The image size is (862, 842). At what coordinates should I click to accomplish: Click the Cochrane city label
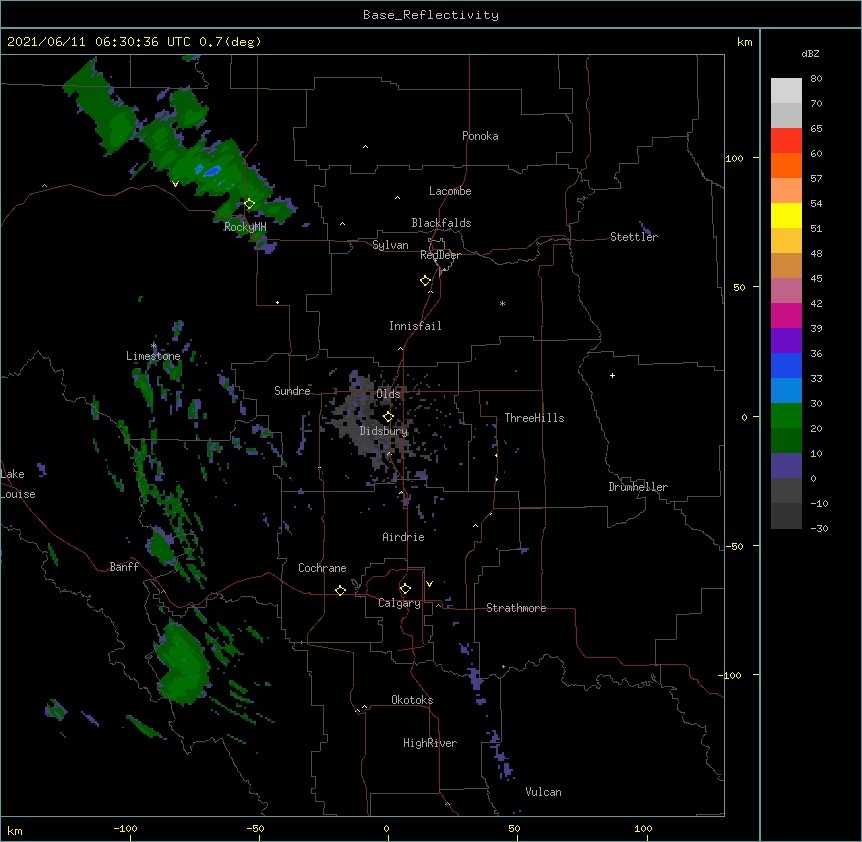[x=322, y=568]
